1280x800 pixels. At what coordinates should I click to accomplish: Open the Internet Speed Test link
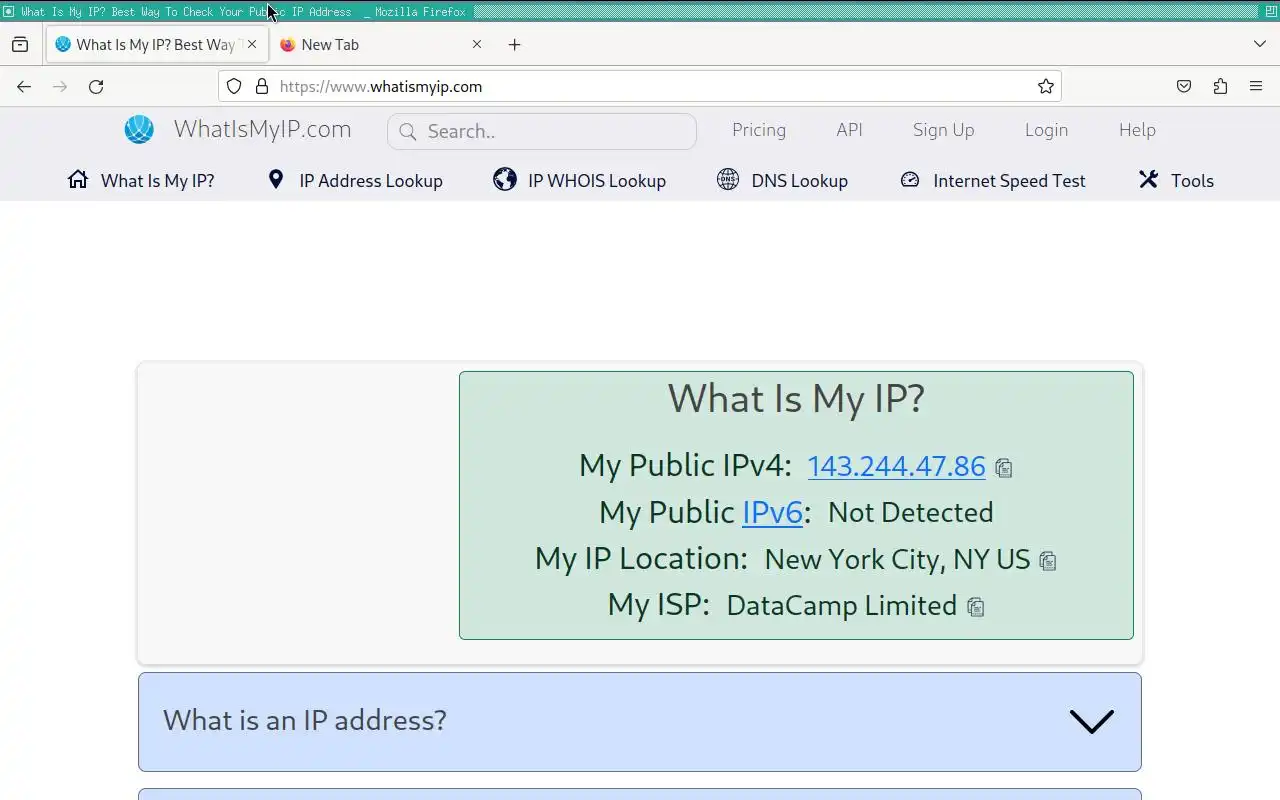pyautogui.click(x=1009, y=181)
